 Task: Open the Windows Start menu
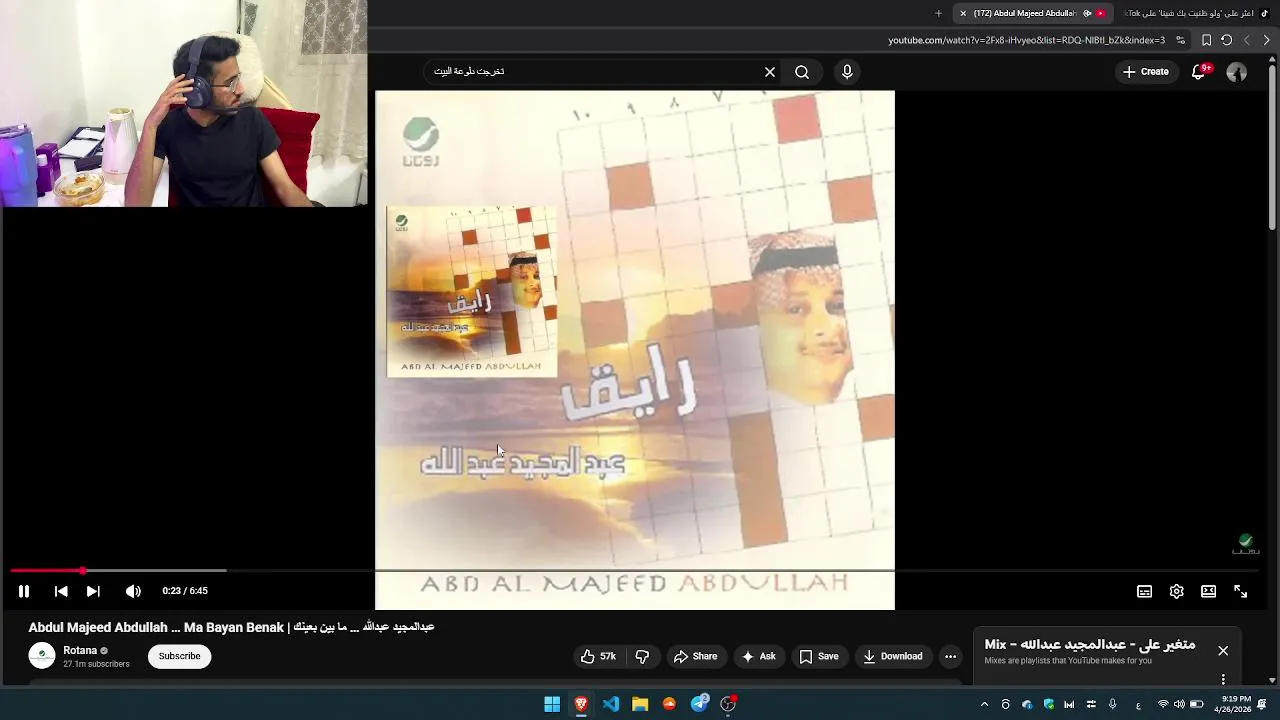pyautogui.click(x=552, y=704)
